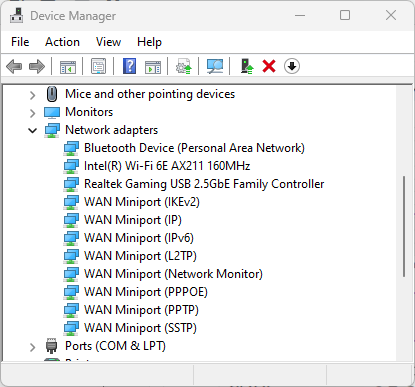This screenshot has width=415, height=387.
Task: Select Realtek Gaming USB 2.5GbE Family Controller
Action: pos(204,184)
